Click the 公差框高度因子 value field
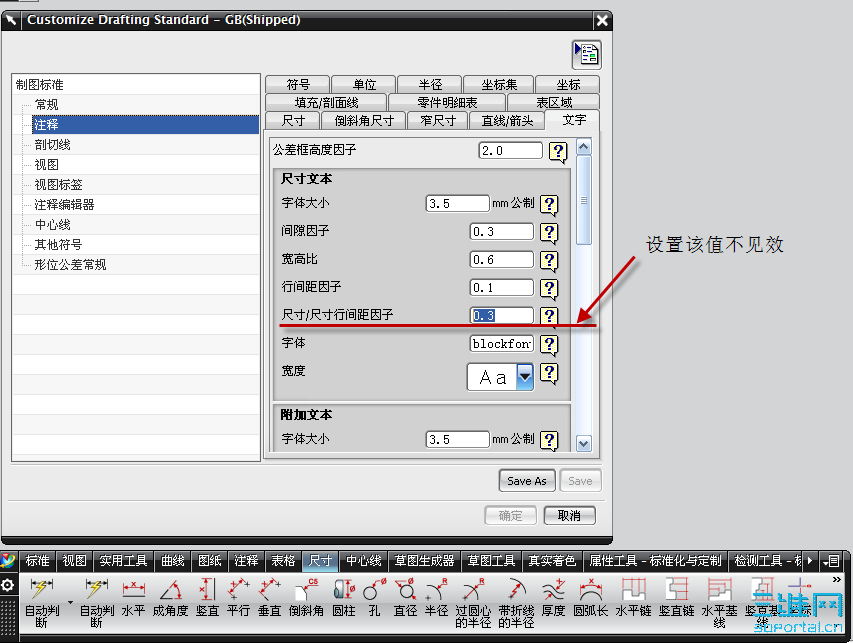The width and height of the screenshot is (853, 643). pos(510,151)
